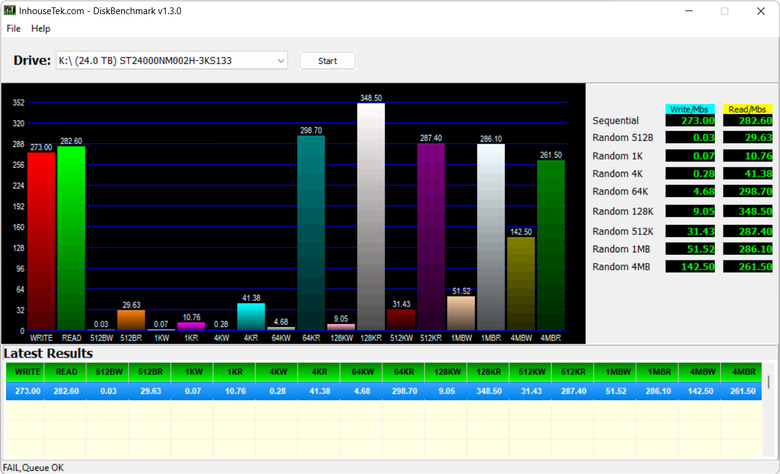The height and width of the screenshot is (474, 780).
Task: Select Random 512K write value 31.43
Action: [x=690, y=231]
